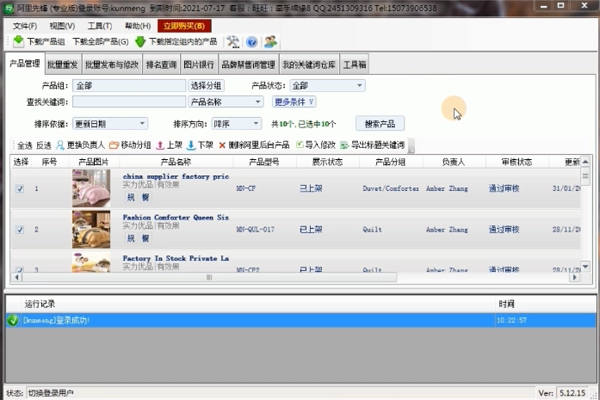The height and width of the screenshot is (400, 600).
Task: Click first badge icon under product 2
Action: [131, 238]
